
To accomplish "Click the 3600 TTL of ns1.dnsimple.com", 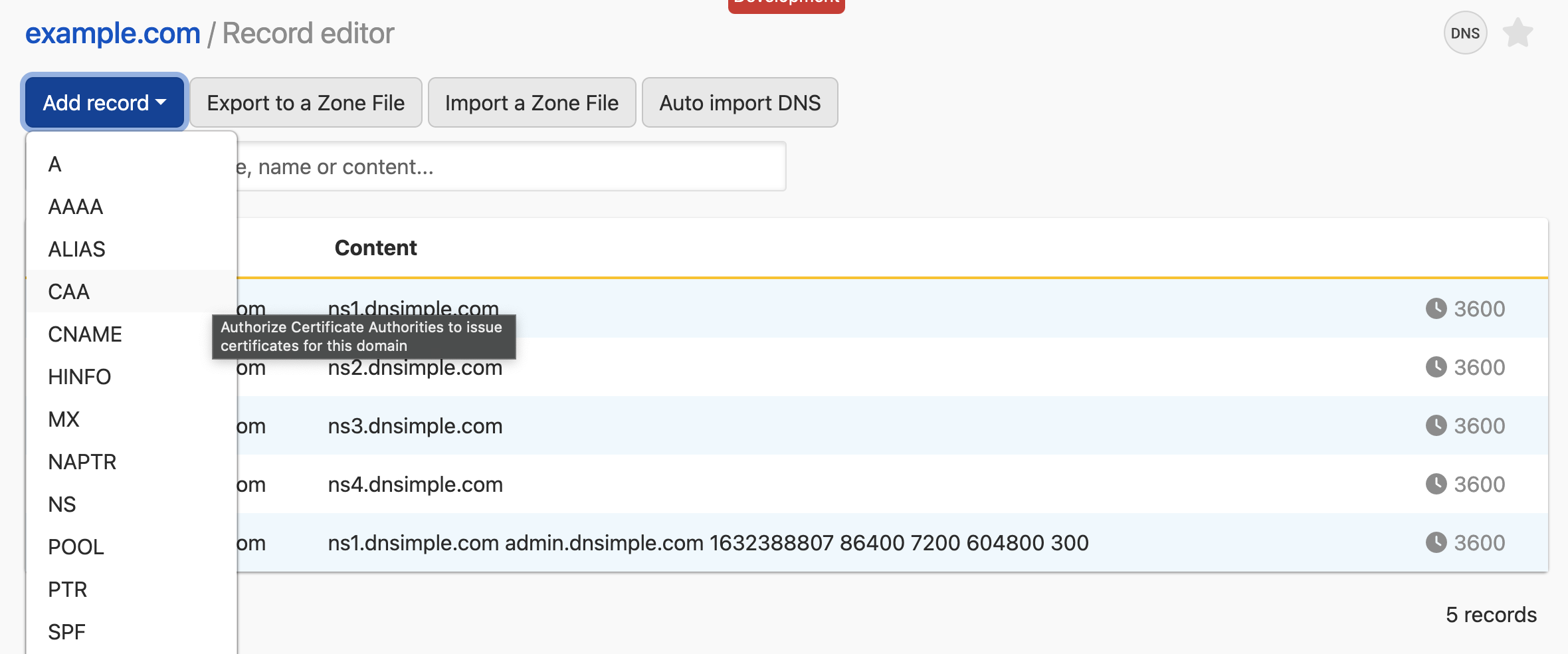I will tap(1479, 309).
